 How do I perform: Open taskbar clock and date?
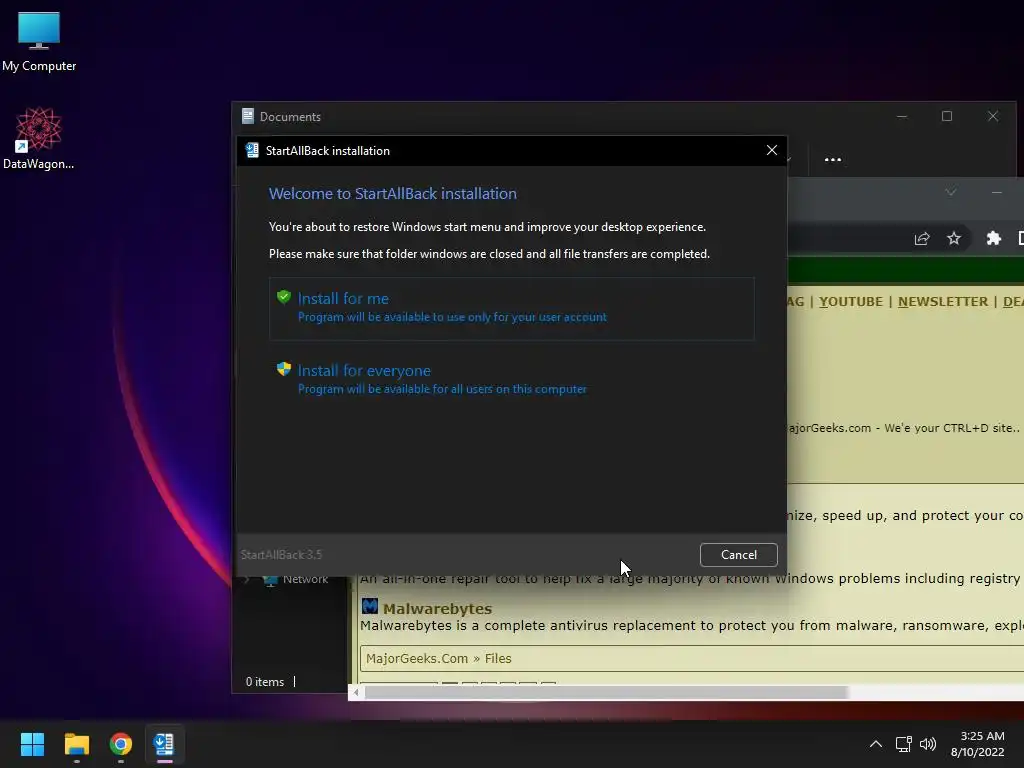click(978, 744)
